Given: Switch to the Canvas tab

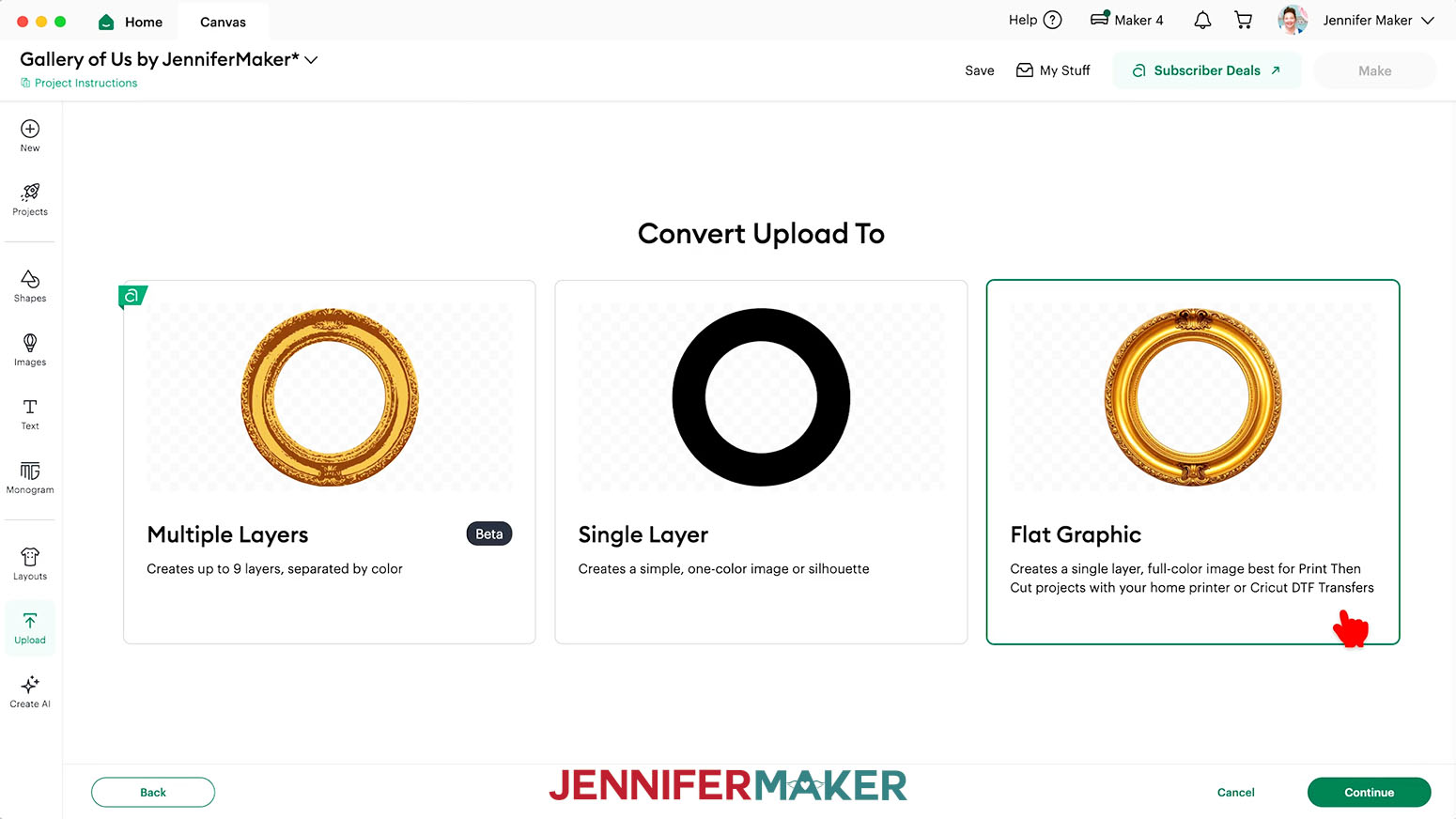Looking at the screenshot, I should [x=223, y=22].
